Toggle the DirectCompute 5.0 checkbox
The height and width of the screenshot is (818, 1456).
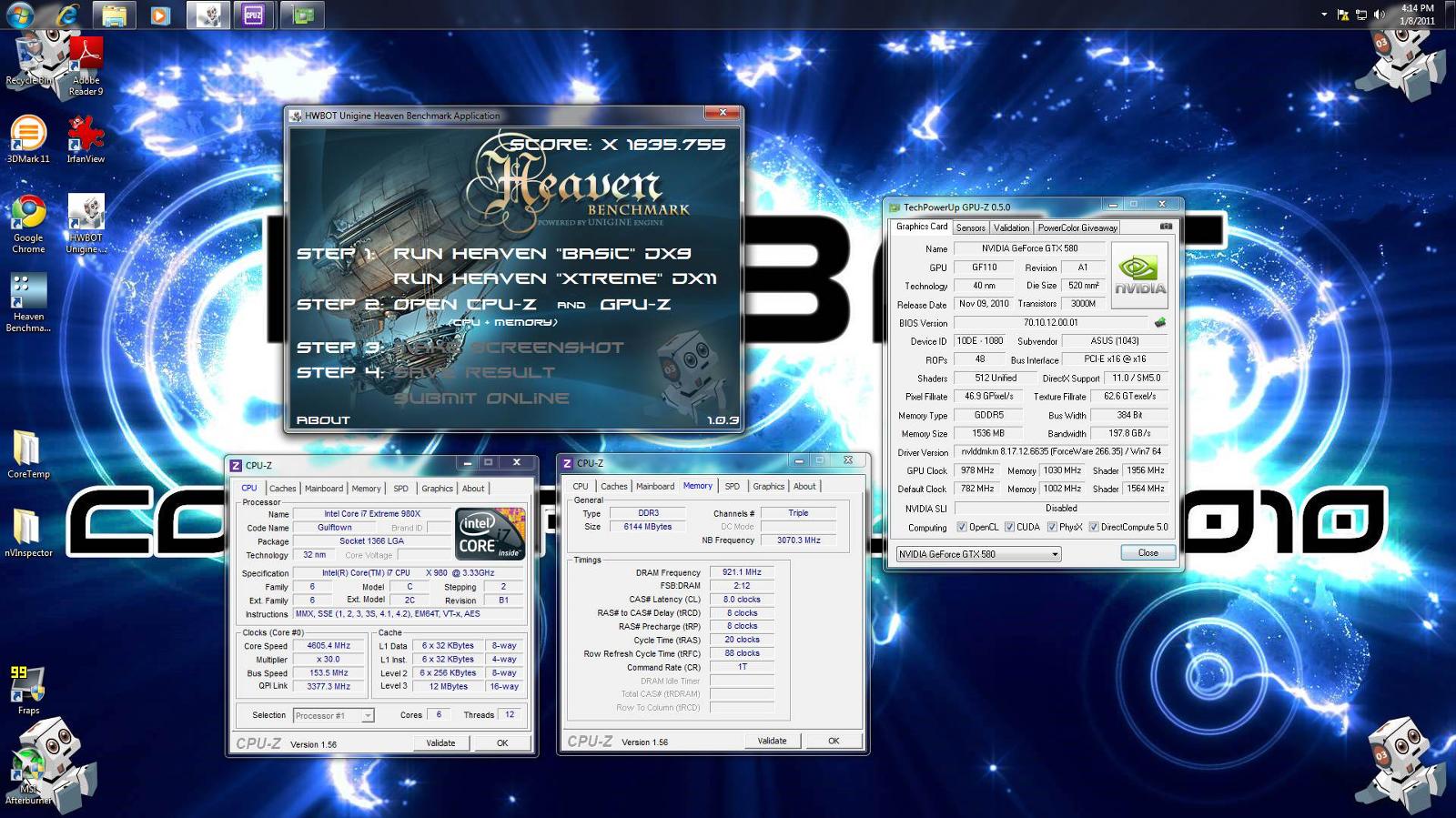tap(1094, 527)
